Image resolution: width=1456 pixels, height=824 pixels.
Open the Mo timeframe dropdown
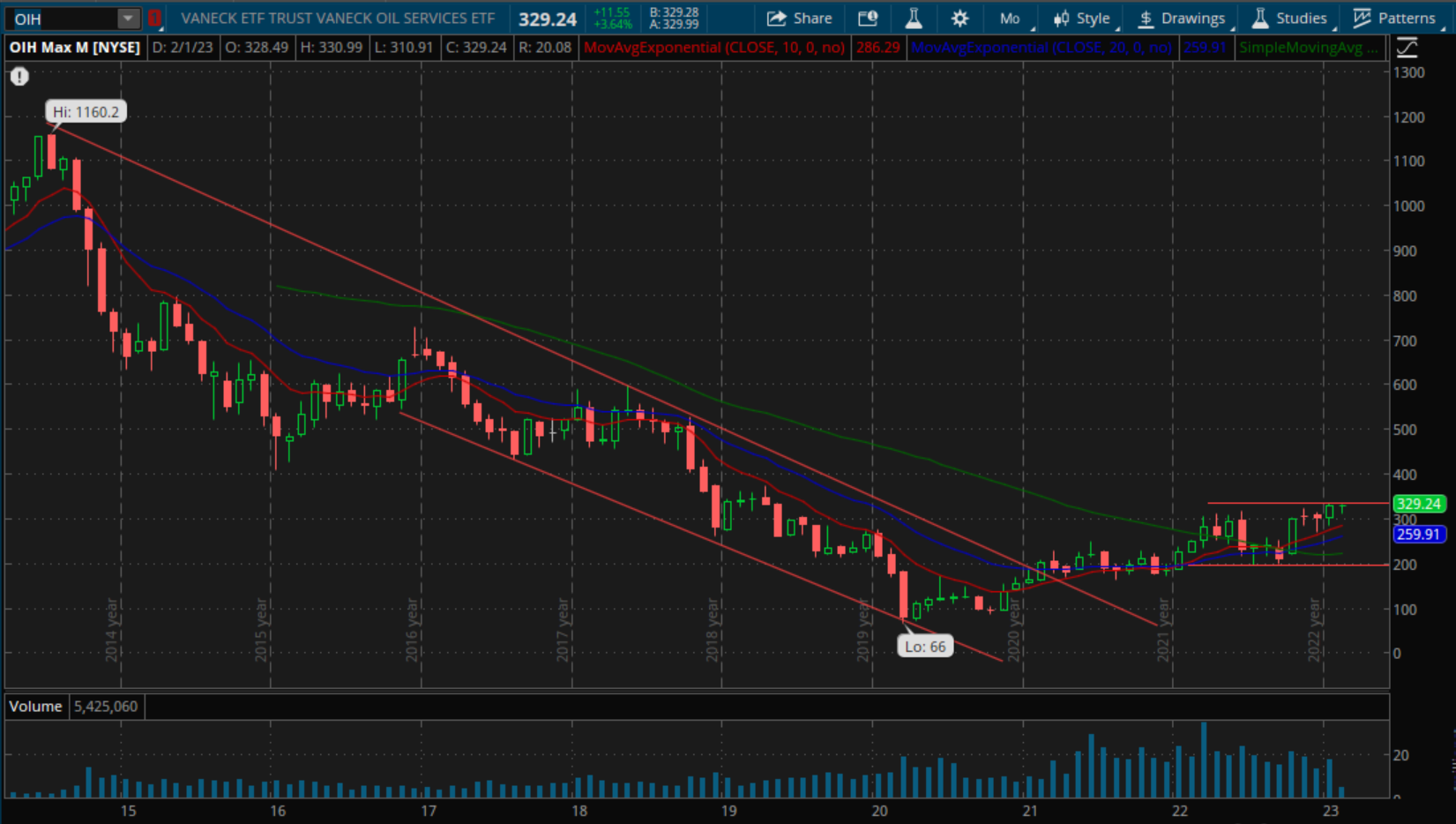click(1012, 19)
